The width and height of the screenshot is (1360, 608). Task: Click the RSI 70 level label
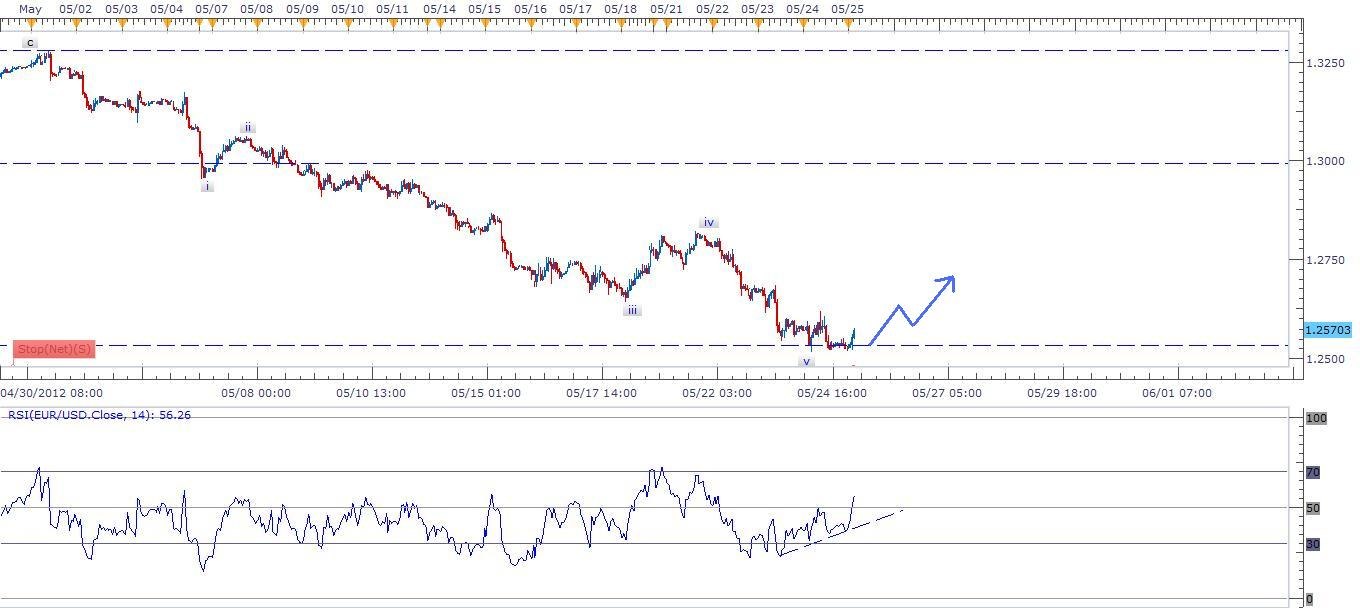(1312, 472)
